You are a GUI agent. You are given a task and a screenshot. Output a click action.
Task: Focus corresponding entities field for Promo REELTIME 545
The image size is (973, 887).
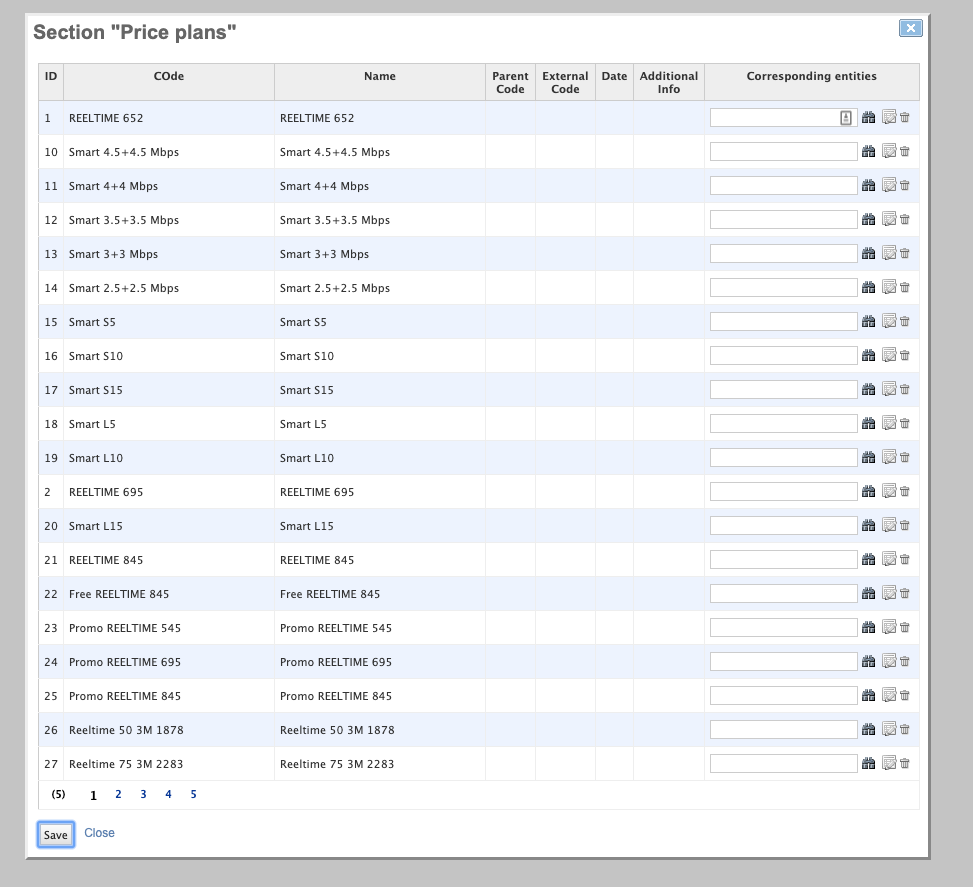pyautogui.click(x=783, y=628)
